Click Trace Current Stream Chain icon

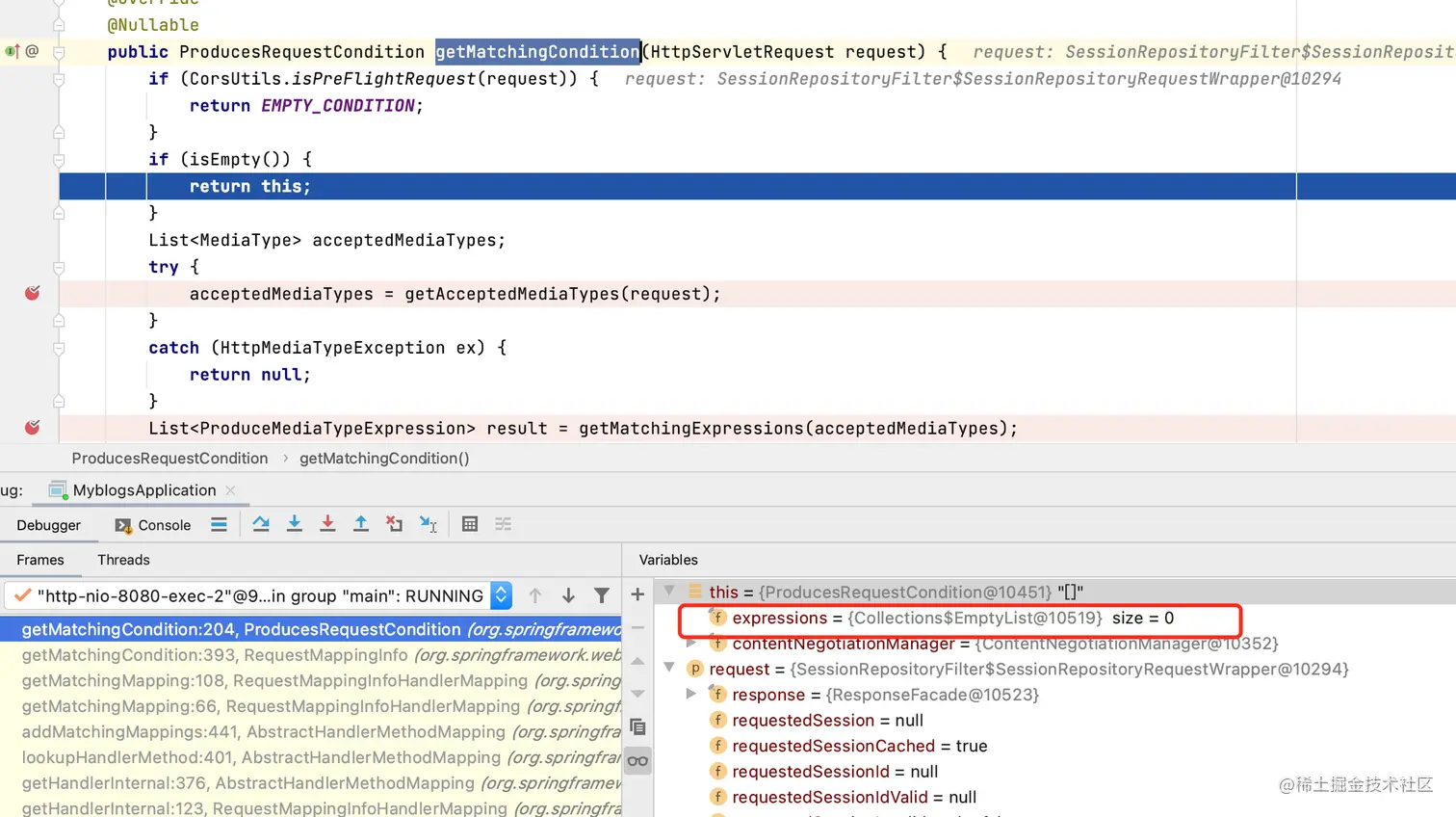pos(504,524)
